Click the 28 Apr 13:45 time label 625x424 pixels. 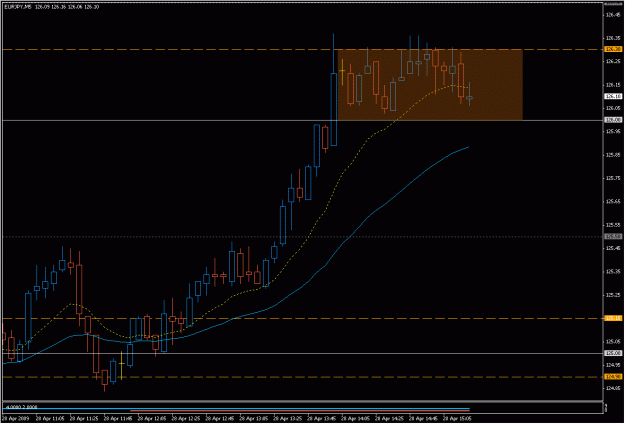pos(321,419)
